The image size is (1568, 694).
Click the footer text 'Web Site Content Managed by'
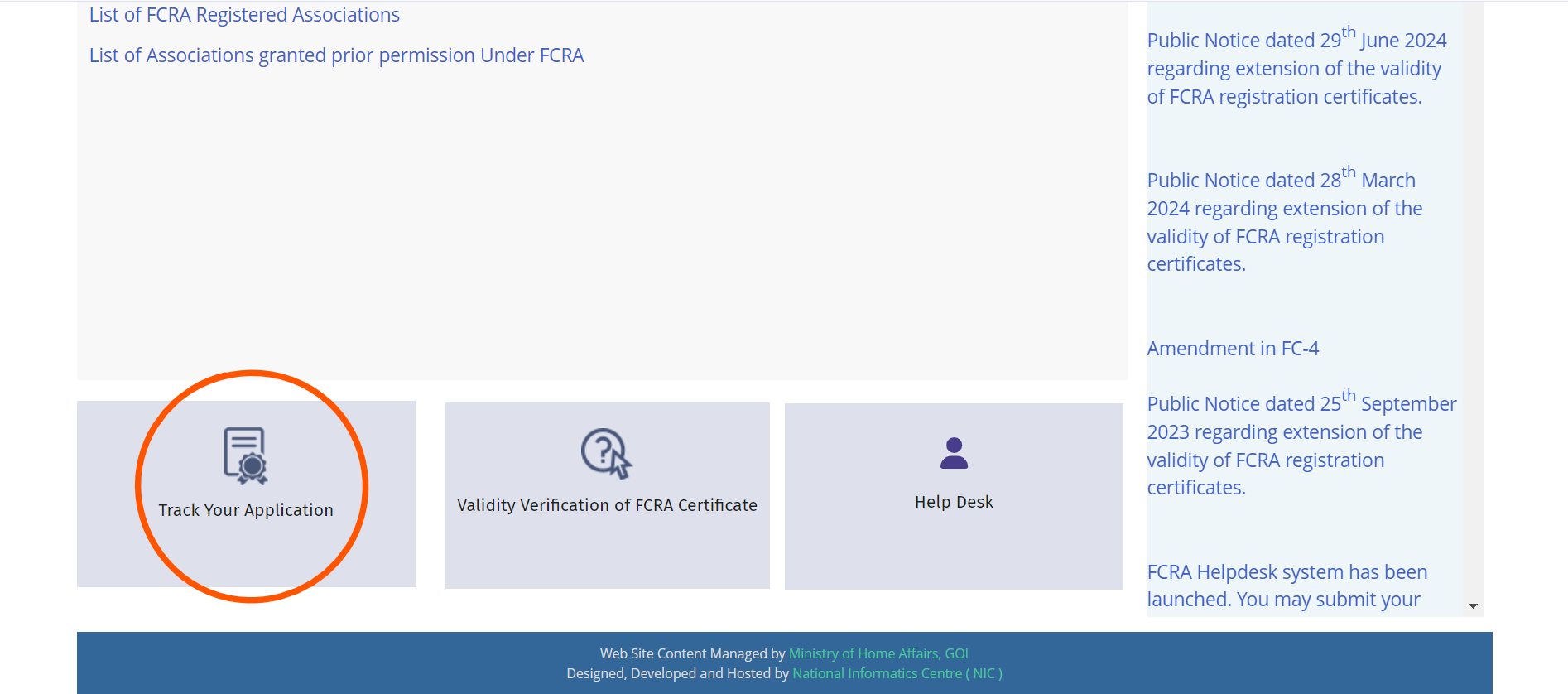692,653
